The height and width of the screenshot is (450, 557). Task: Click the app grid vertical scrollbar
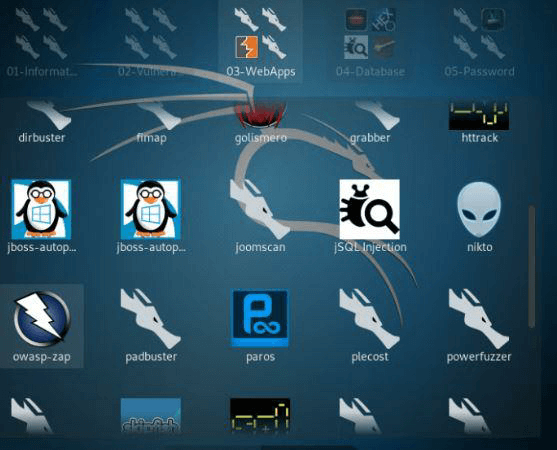pyautogui.click(x=531, y=266)
